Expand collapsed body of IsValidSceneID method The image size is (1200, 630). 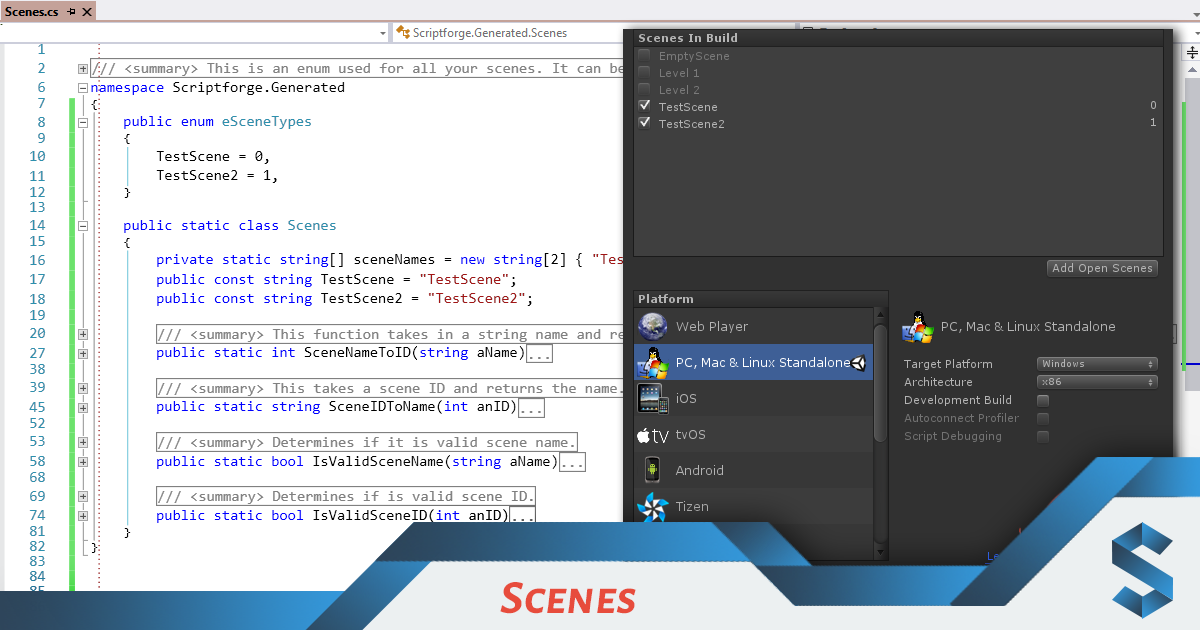[x=523, y=516]
